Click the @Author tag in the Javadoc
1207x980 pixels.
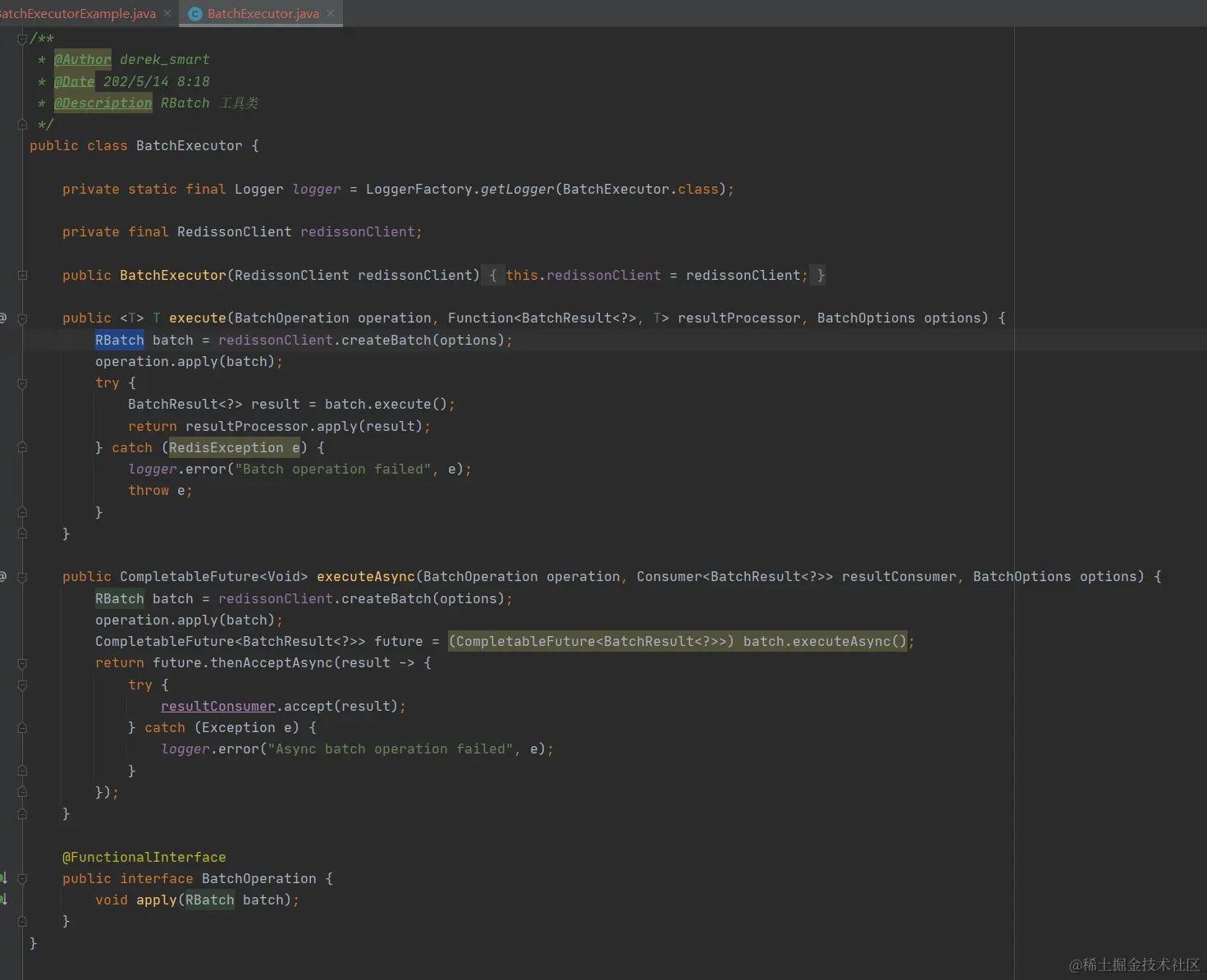coord(82,60)
